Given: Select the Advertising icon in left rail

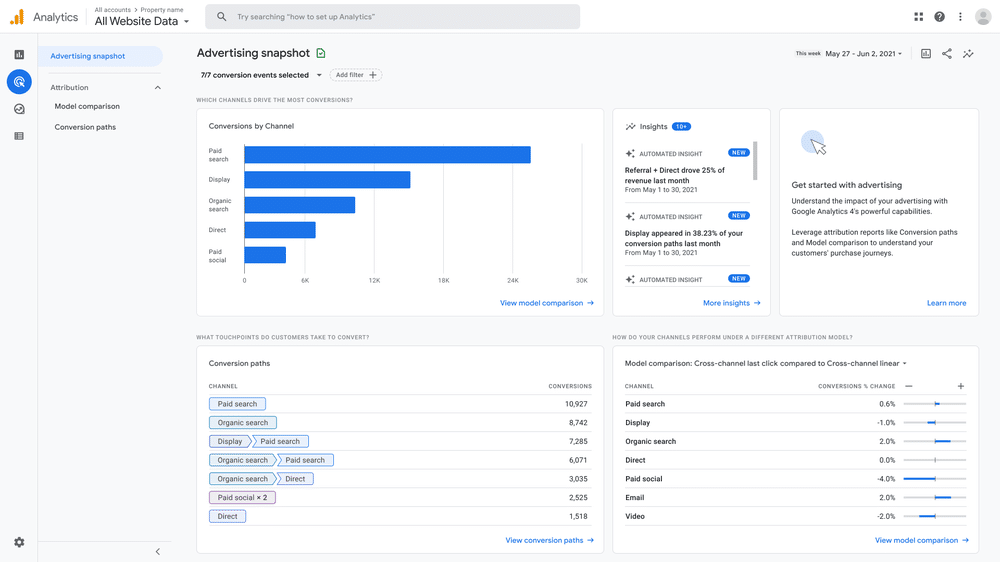Looking at the screenshot, I should coord(19,82).
